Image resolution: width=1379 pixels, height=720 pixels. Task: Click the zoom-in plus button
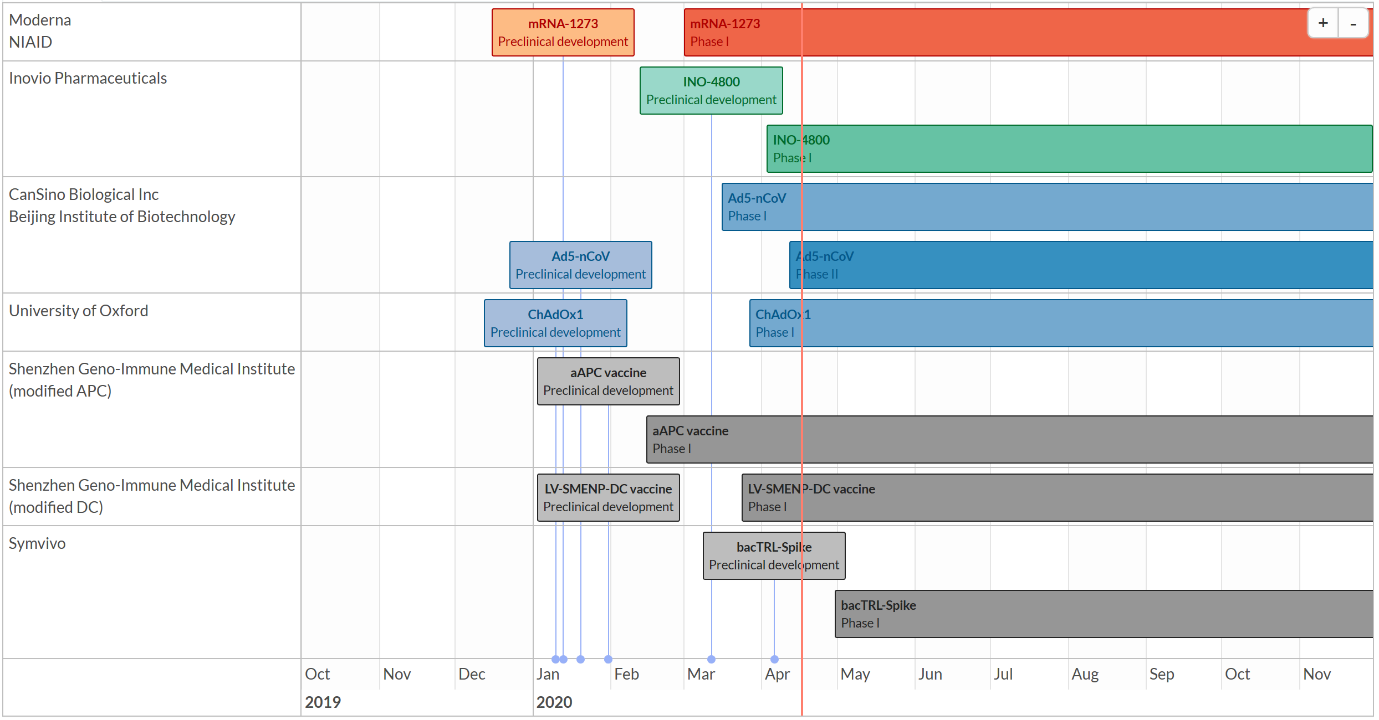click(x=1322, y=22)
